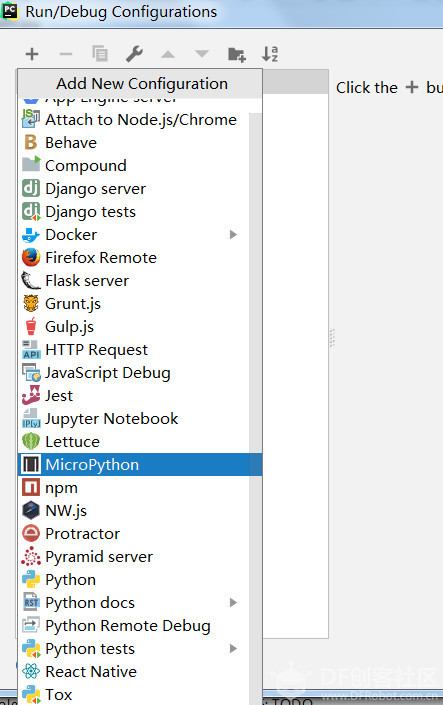The height and width of the screenshot is (705, 443).
Task: Click the Create New Folder icon
Action: coord(237,54)
